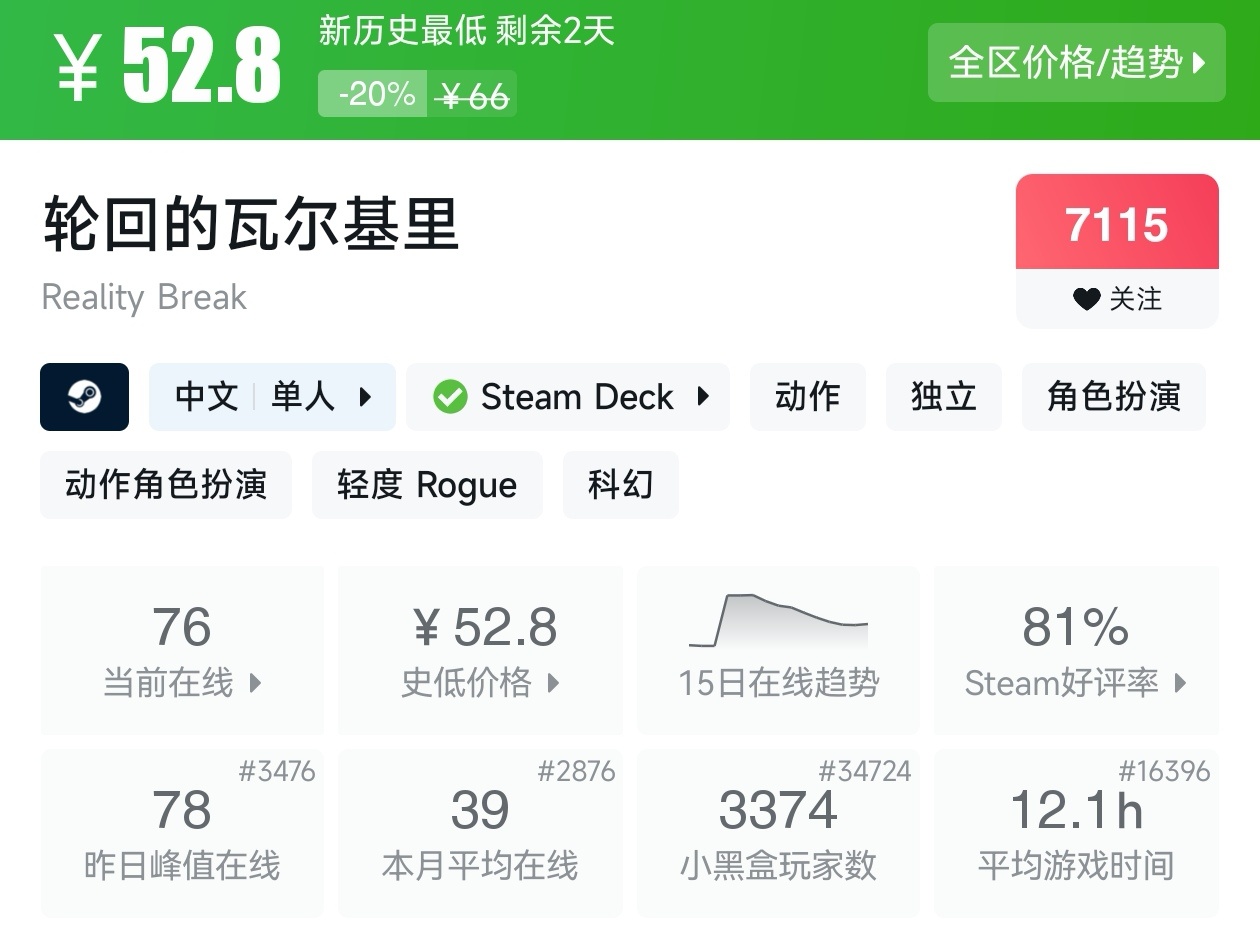Select the 动作 genre tag
The image size is (1260, 929).
(807, 397)
